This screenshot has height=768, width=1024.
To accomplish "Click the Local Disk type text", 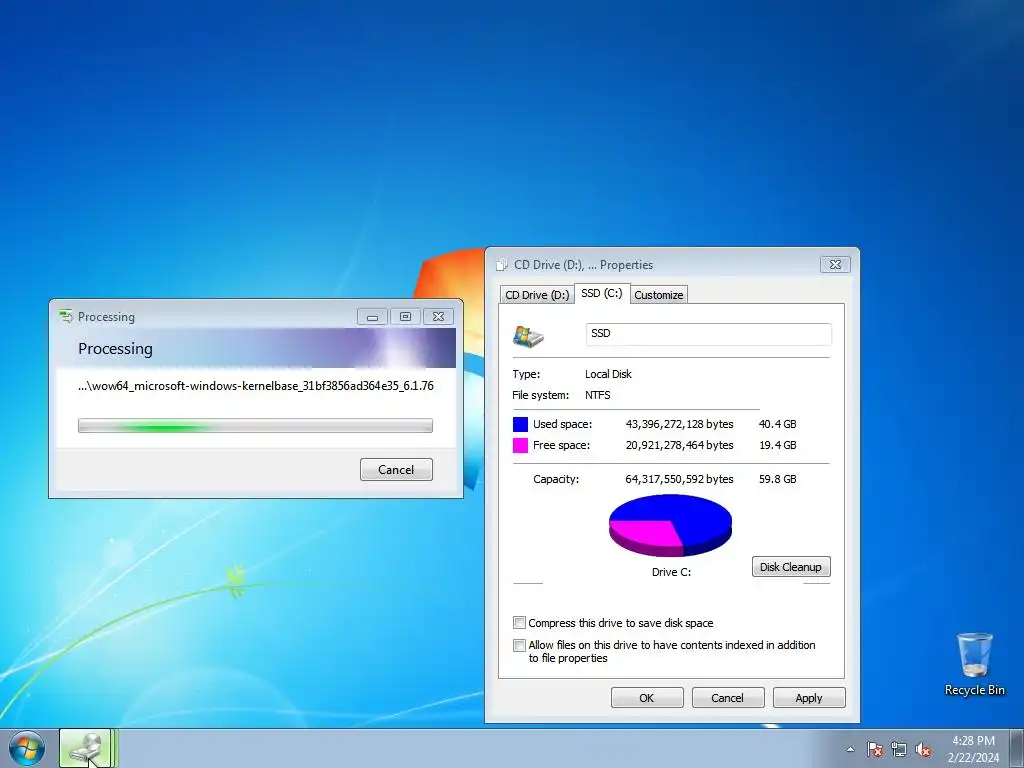I will point(608,374).
